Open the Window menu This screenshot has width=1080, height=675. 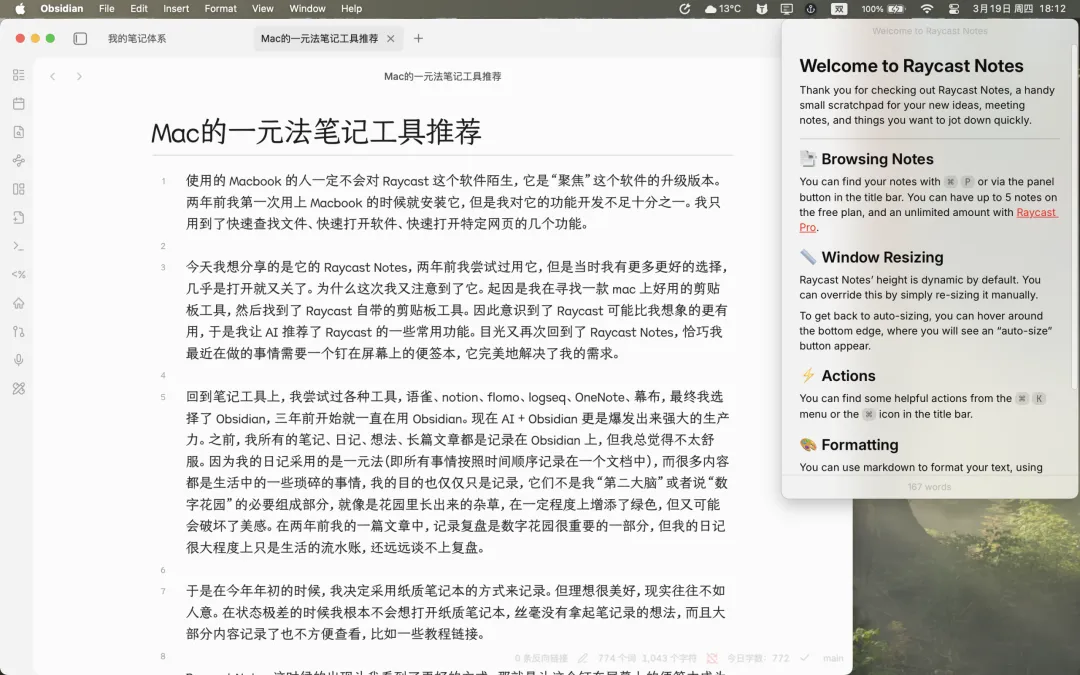click(x=307, y=9)
